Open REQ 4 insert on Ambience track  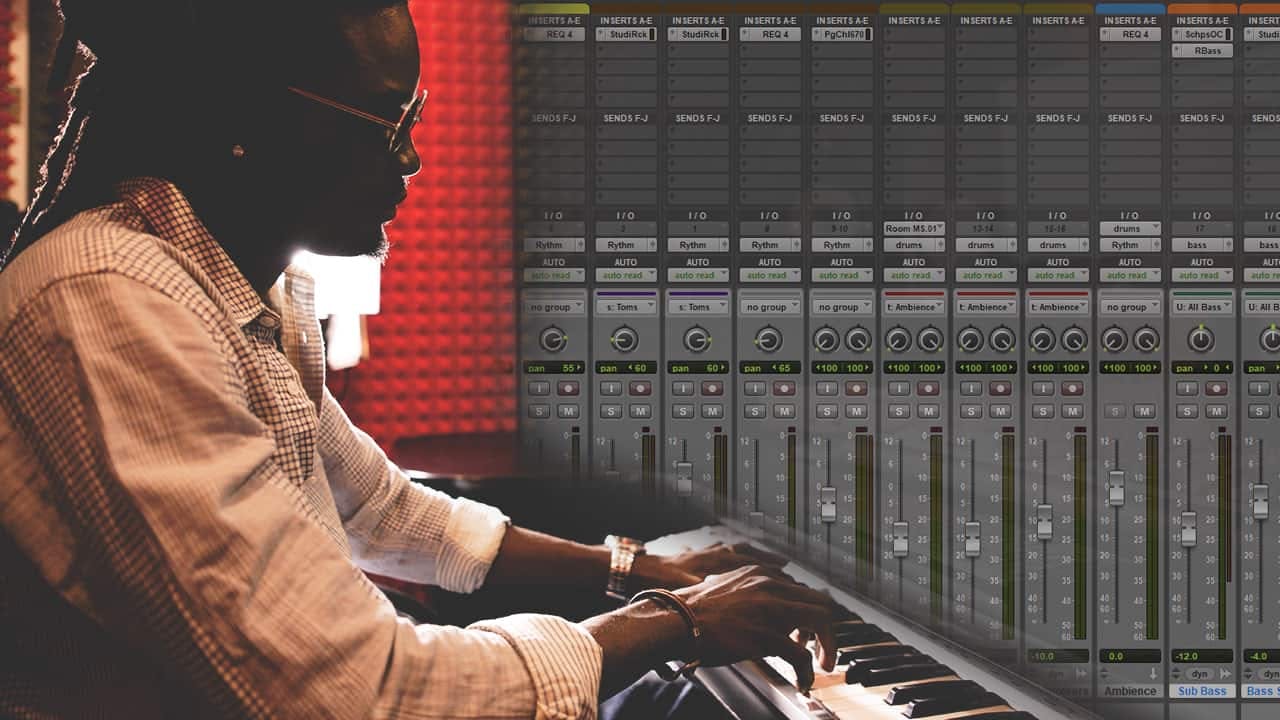[x=1130, y=34]
